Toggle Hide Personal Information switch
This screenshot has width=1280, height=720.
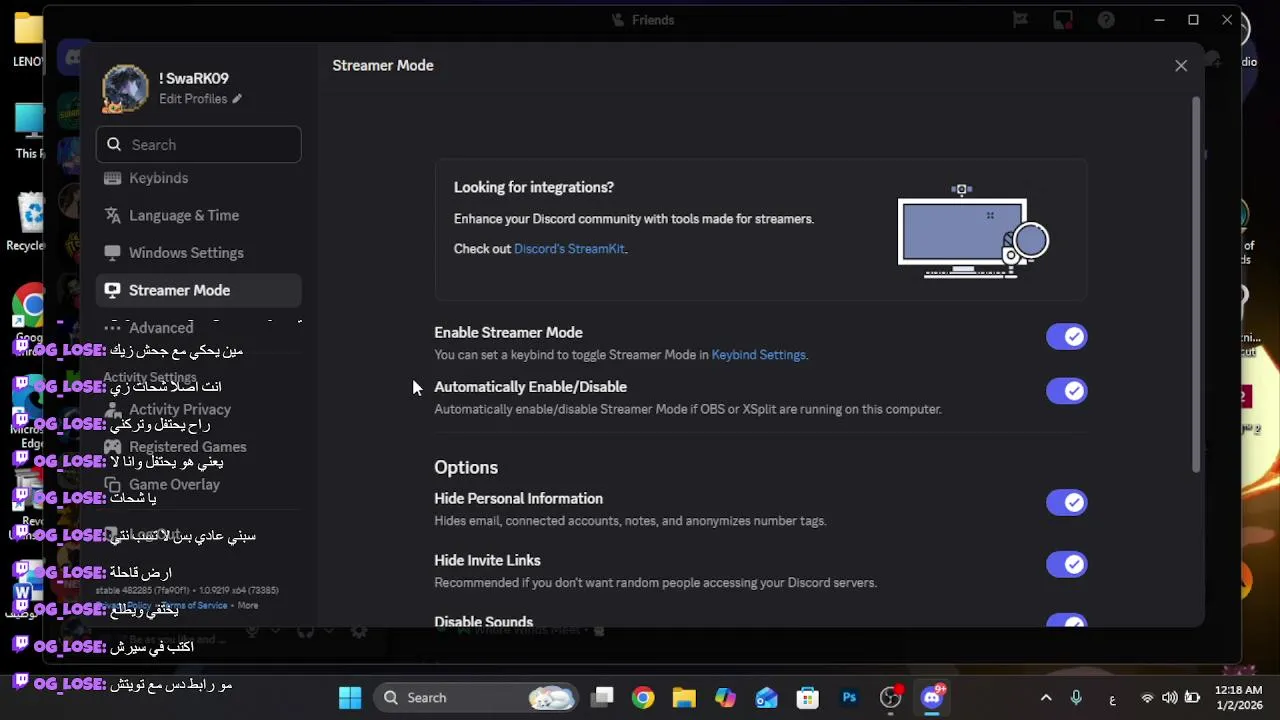[x=1066, y=503]
